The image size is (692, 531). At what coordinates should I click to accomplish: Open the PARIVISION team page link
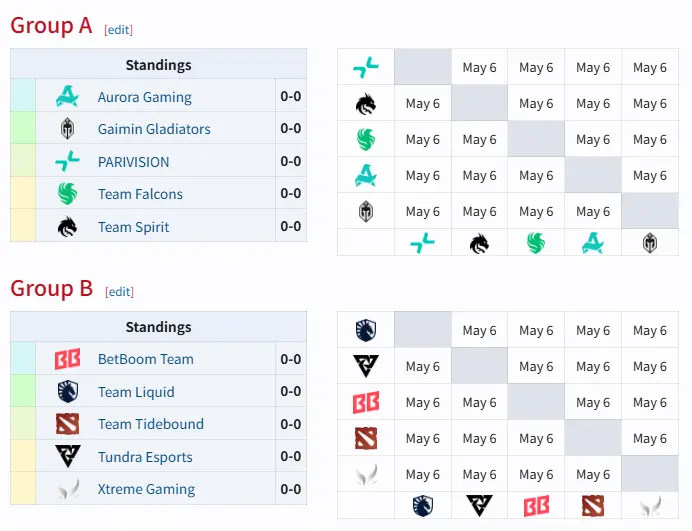click(x=134, y=162)
